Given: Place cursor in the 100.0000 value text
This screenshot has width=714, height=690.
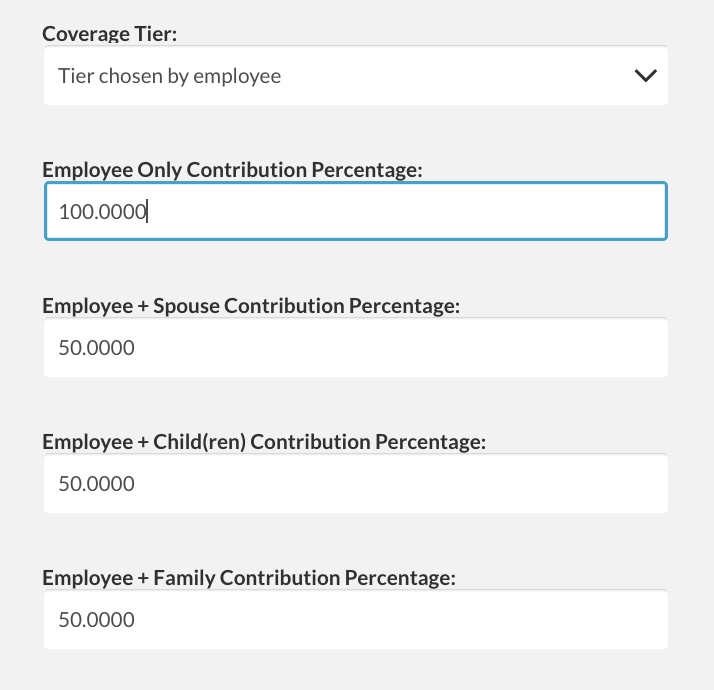Looking at the screenshot, I should [102, 212].
